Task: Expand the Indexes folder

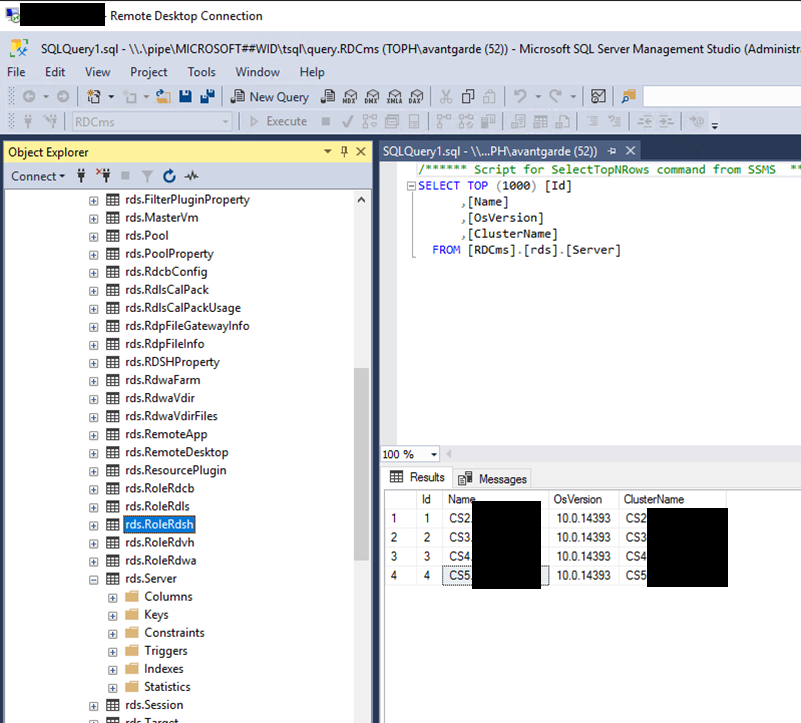Action: [112, 670]
